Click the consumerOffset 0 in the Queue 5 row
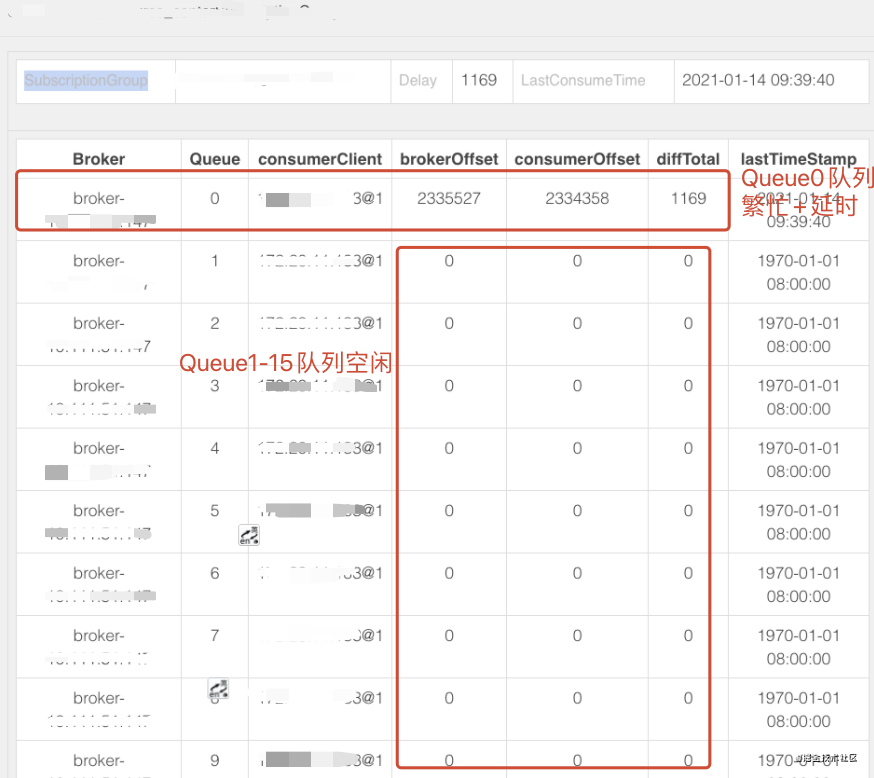Image resolution: width=874 pixels, height=778 pixels. point(577,510)
